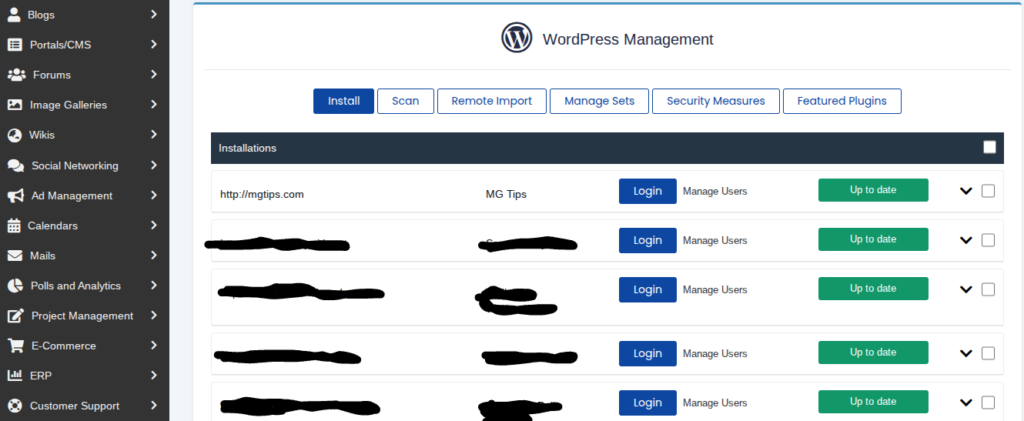Image resolution: width=1024 pixels, height=421 pixels.
Task: Expand details arrow for the mgtips.com row
Action: tap(966, 191)
